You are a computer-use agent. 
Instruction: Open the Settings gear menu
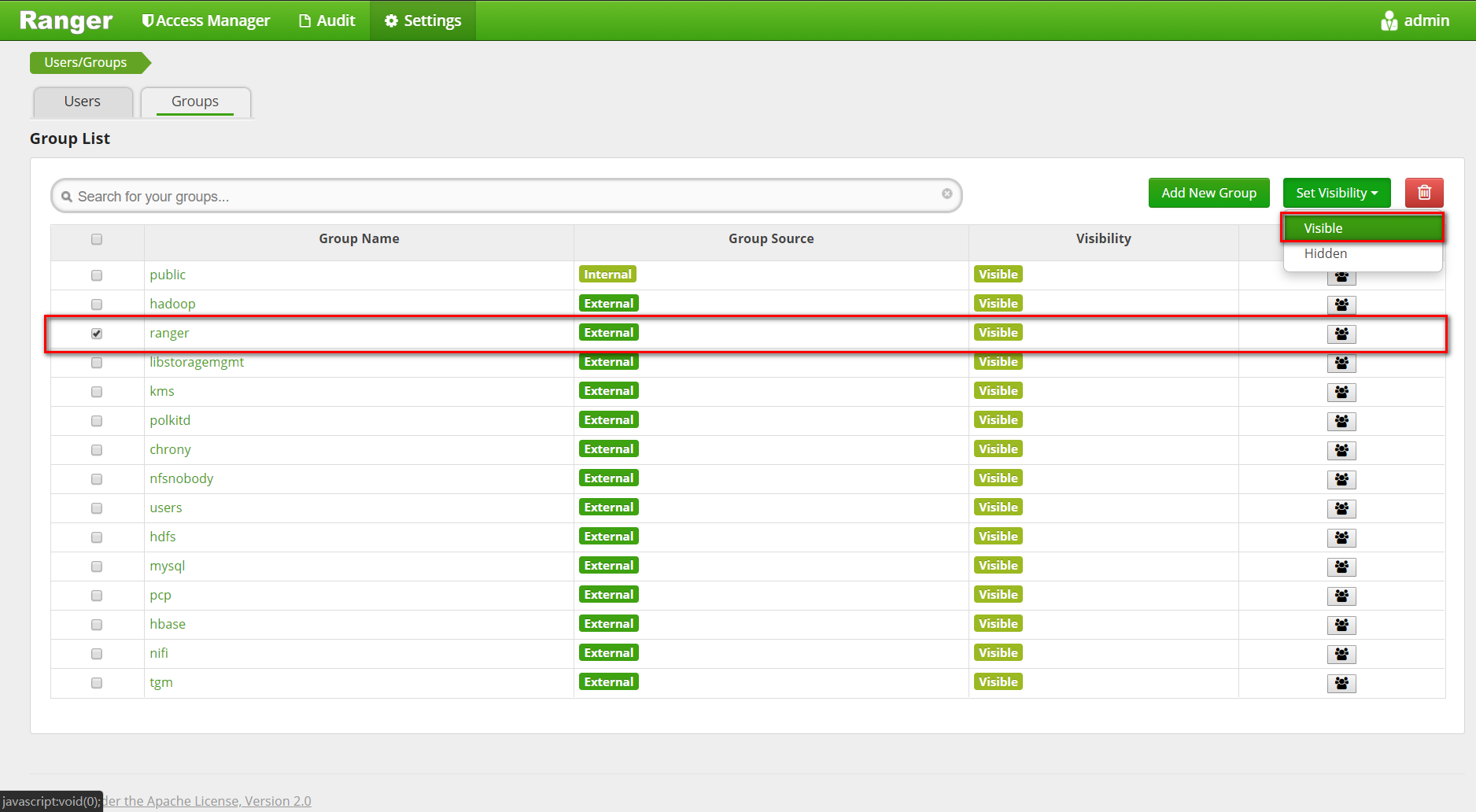click(x=423, y=20)
